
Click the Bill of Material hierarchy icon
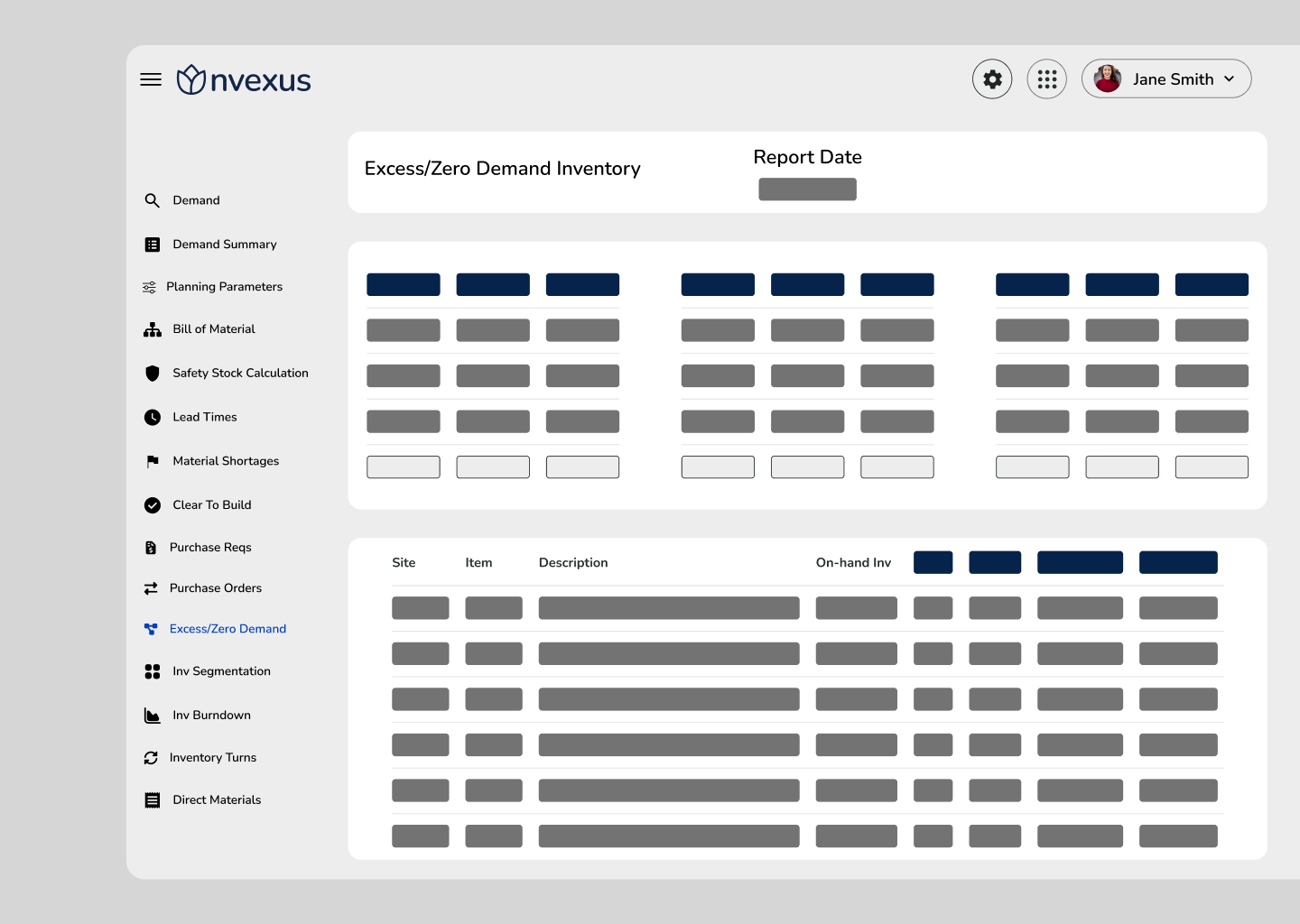[153, 329]
